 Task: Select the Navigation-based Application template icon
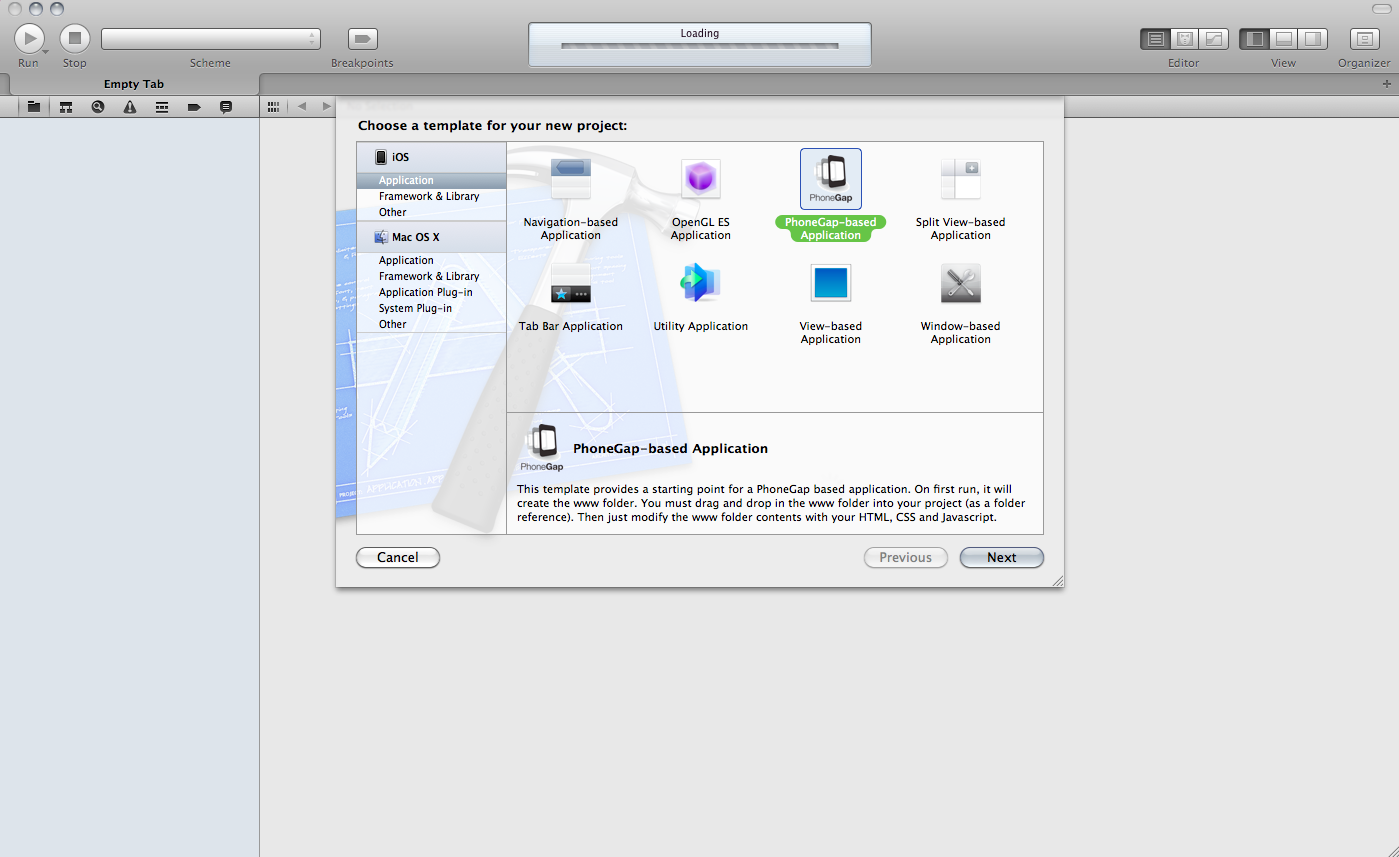click(x=570, y=180)
